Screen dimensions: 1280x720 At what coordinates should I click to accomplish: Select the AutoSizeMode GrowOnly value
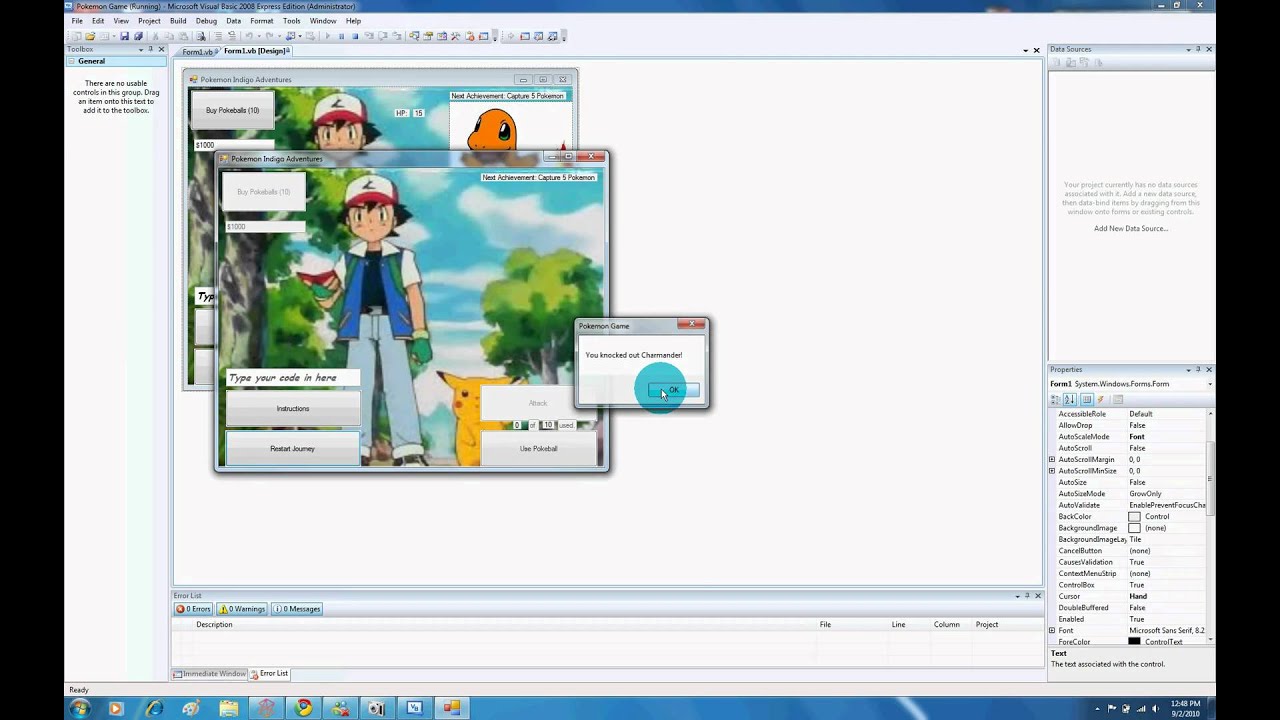[1146, 494]
